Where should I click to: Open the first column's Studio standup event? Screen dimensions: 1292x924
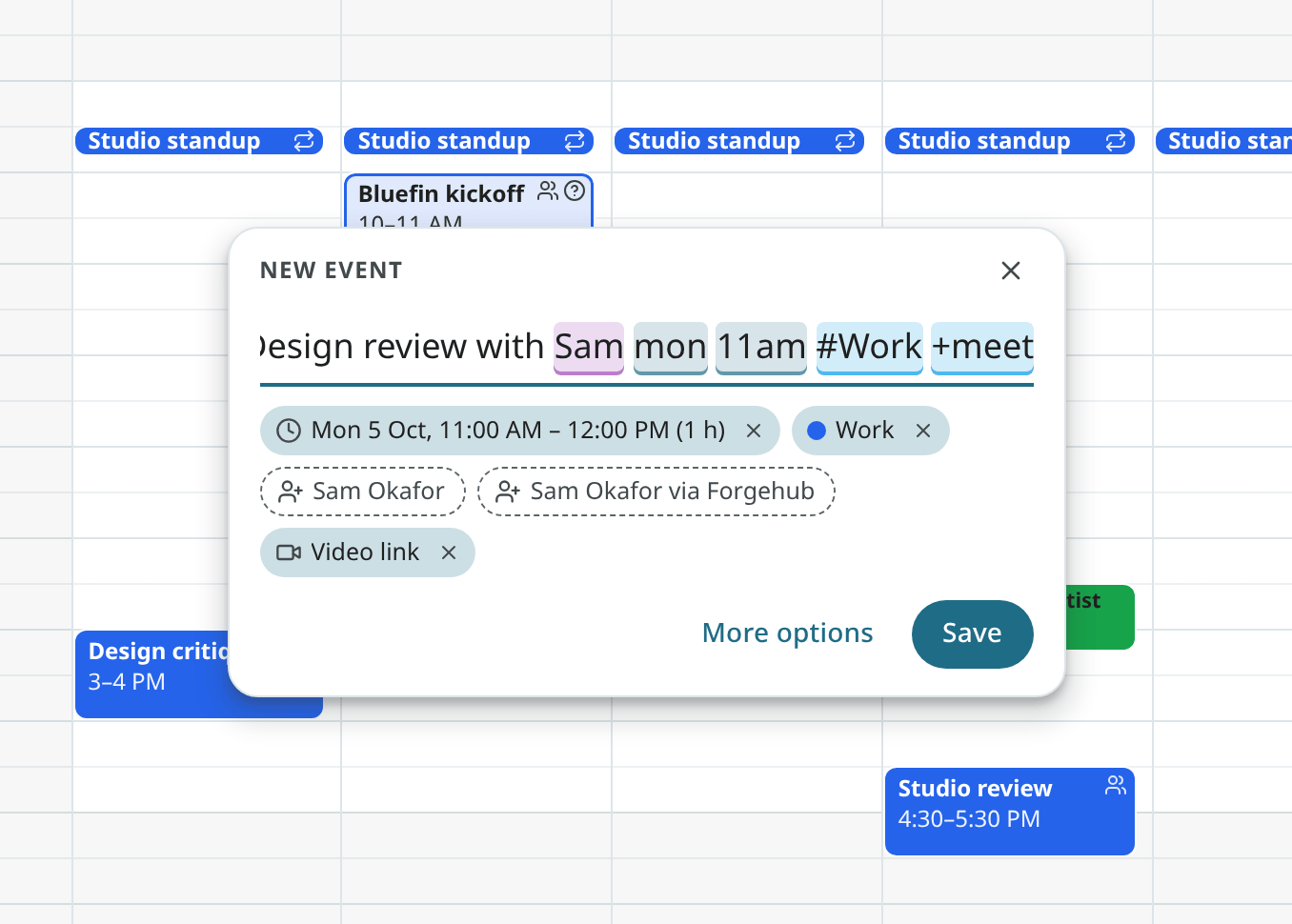pyautogui.click(x=199, y=141)
